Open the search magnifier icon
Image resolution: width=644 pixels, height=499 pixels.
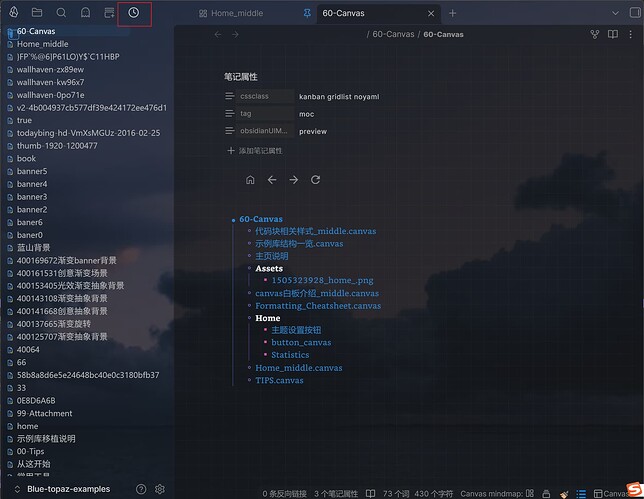(62, 13)
